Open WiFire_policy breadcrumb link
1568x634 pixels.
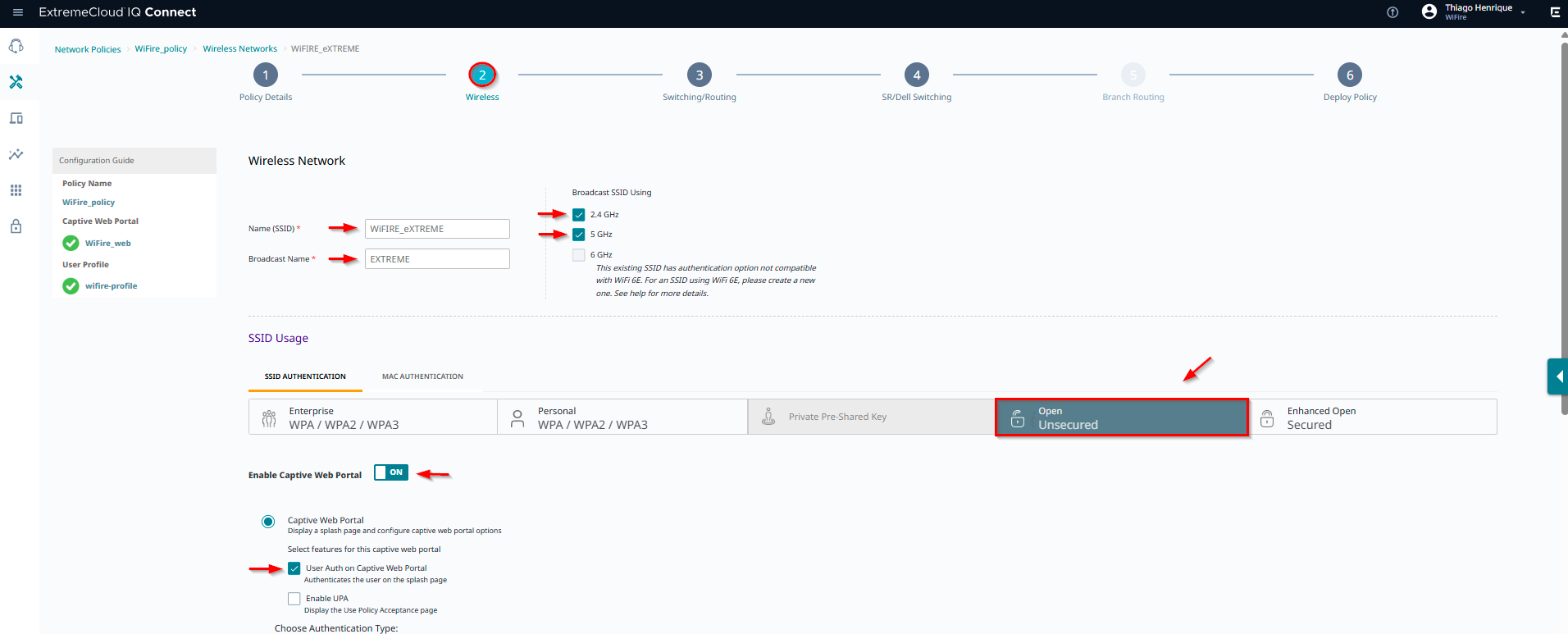[161, 49]
